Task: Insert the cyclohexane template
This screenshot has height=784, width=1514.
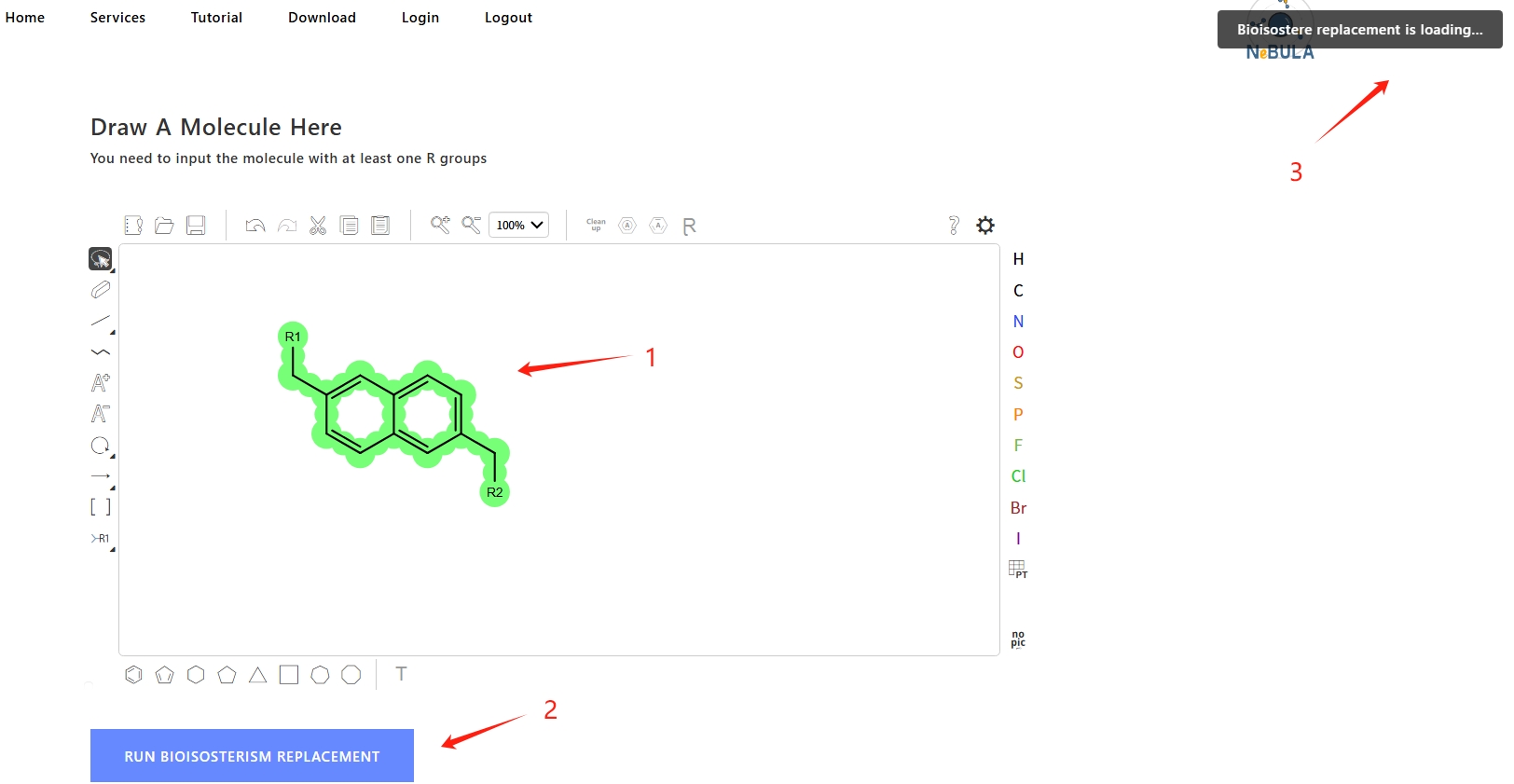Action: pos(196,674)
